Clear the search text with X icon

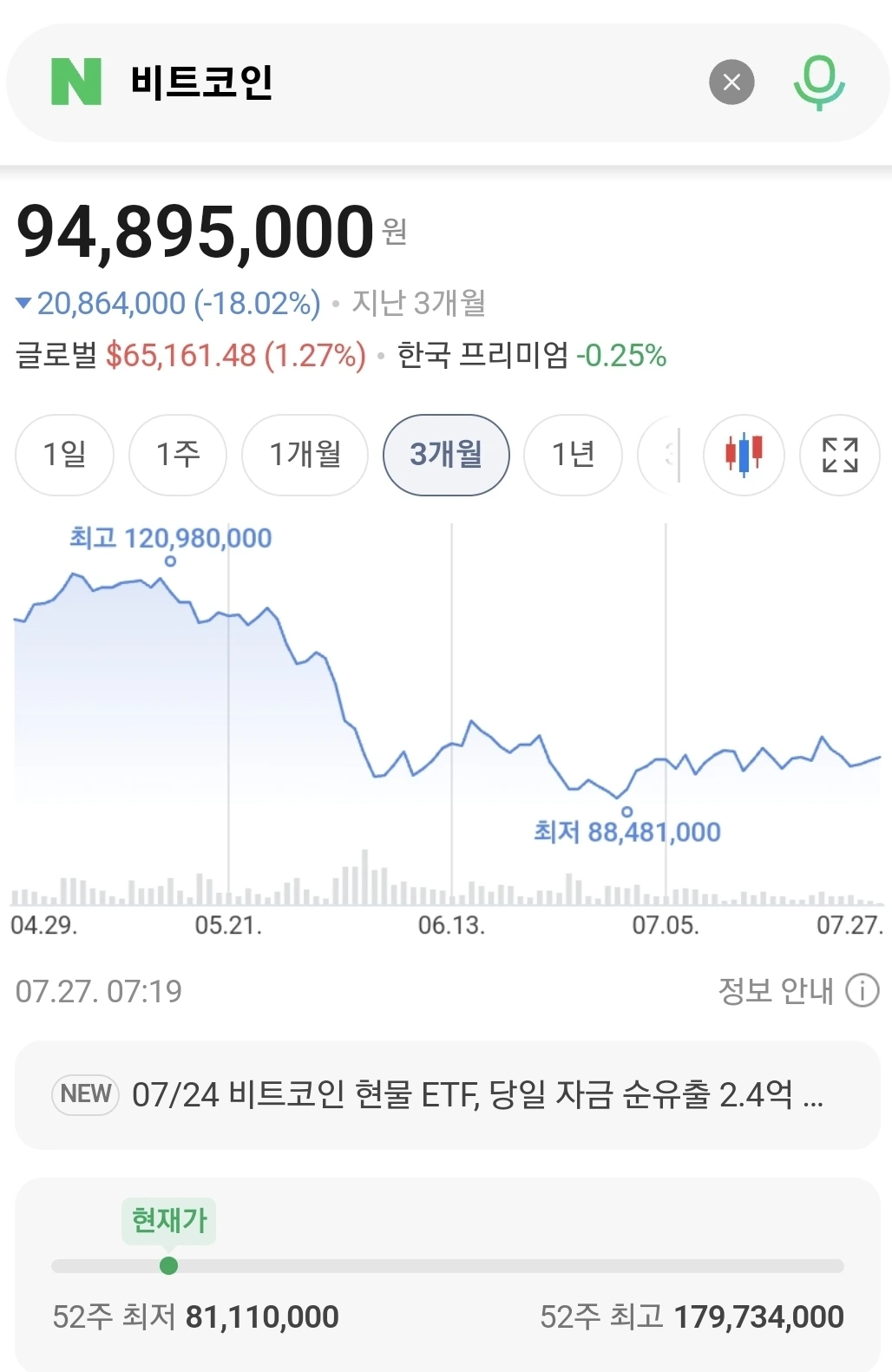[731, 82]
